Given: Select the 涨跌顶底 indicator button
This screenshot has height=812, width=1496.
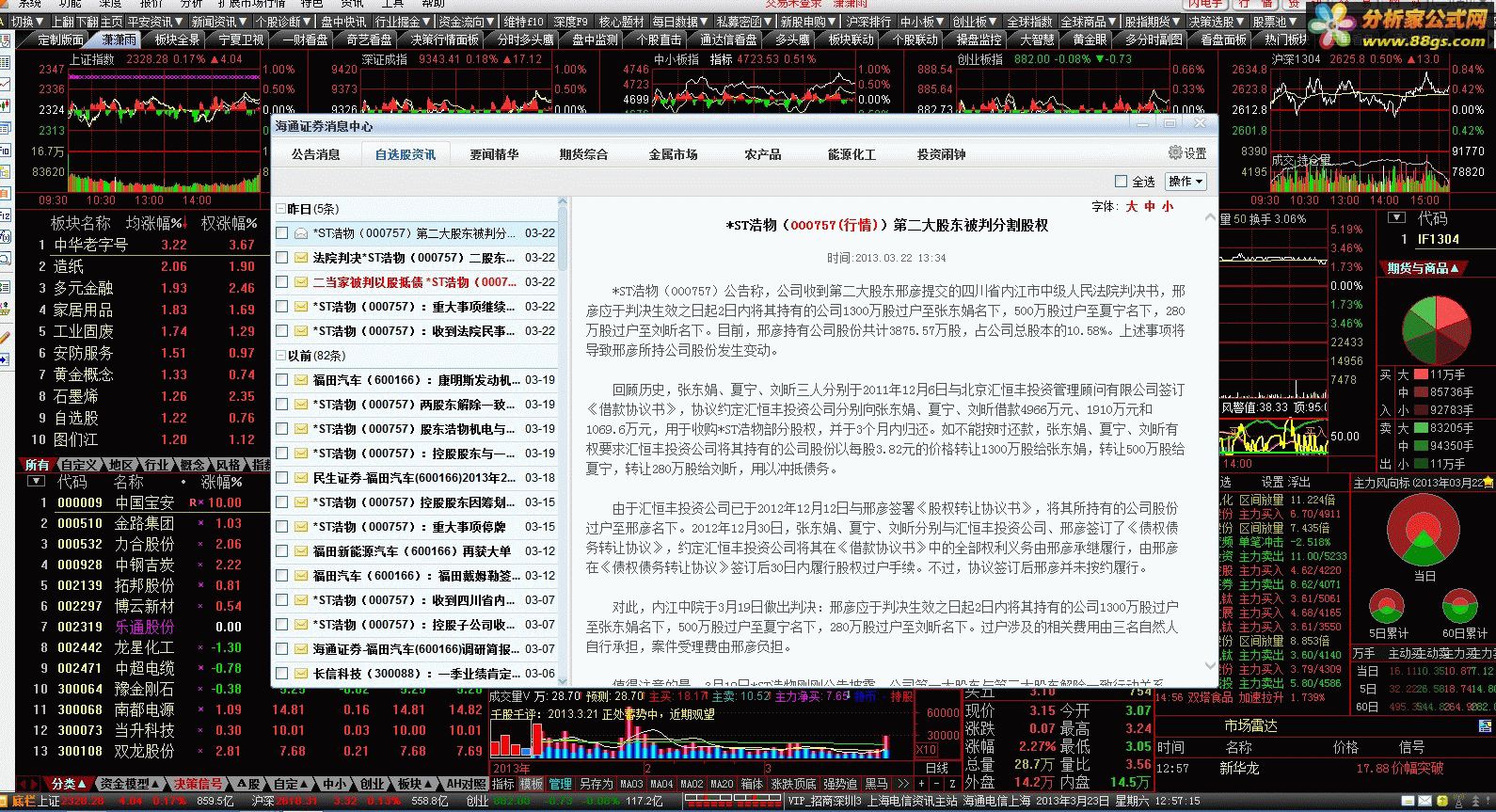Looking at the screenshot, I should point(793,783).
